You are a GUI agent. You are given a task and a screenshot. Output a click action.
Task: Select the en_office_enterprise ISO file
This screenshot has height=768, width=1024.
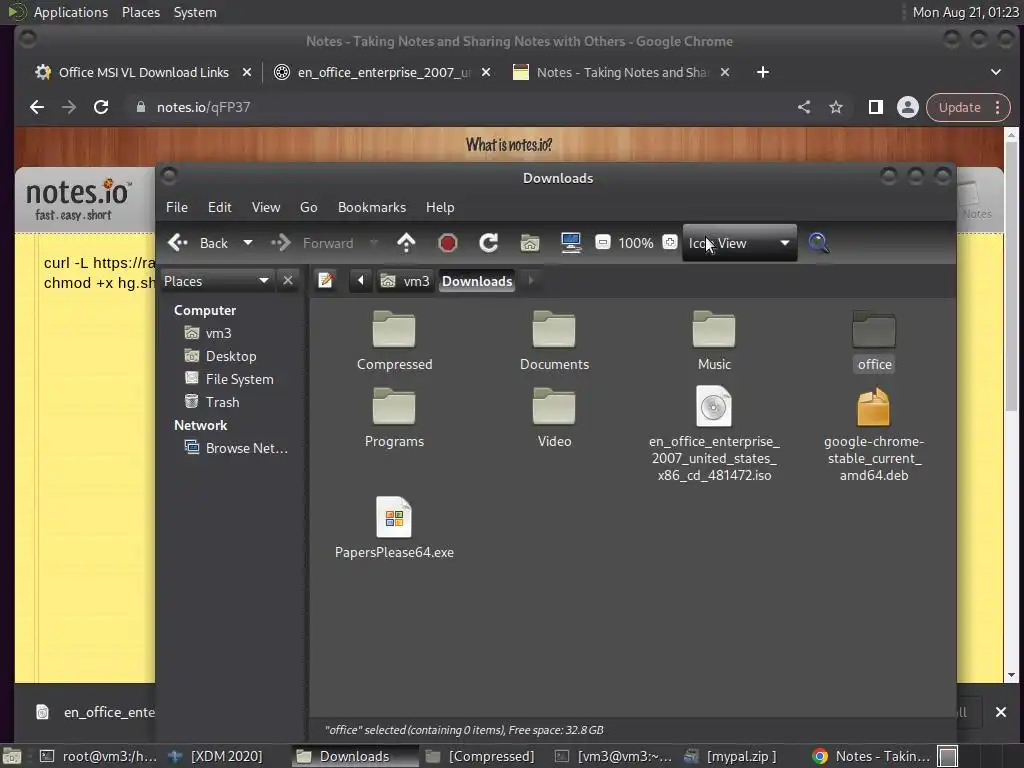714,434
